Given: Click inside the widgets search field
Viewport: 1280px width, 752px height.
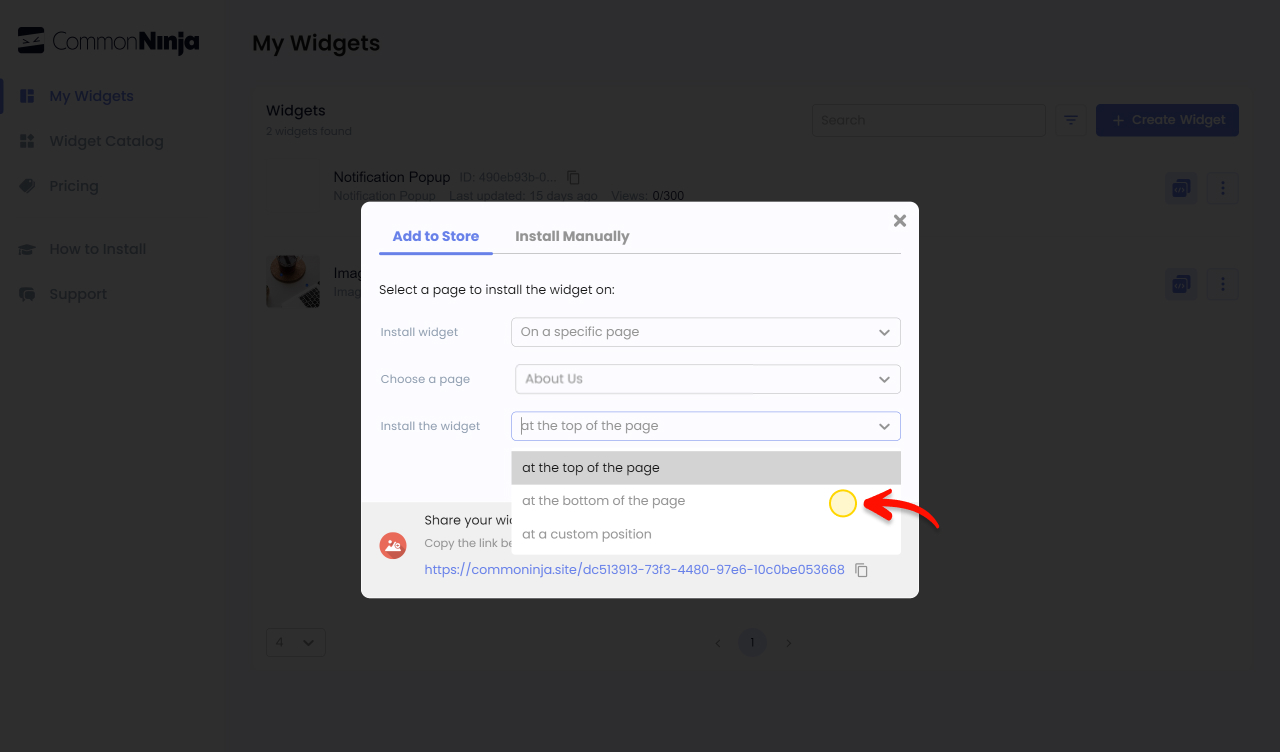Looking at the screenshot, I should point(928,120).
